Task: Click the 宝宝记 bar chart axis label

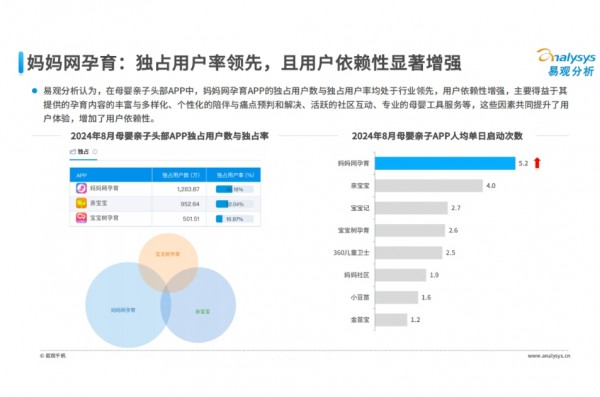Action: (x=360, y=208)
